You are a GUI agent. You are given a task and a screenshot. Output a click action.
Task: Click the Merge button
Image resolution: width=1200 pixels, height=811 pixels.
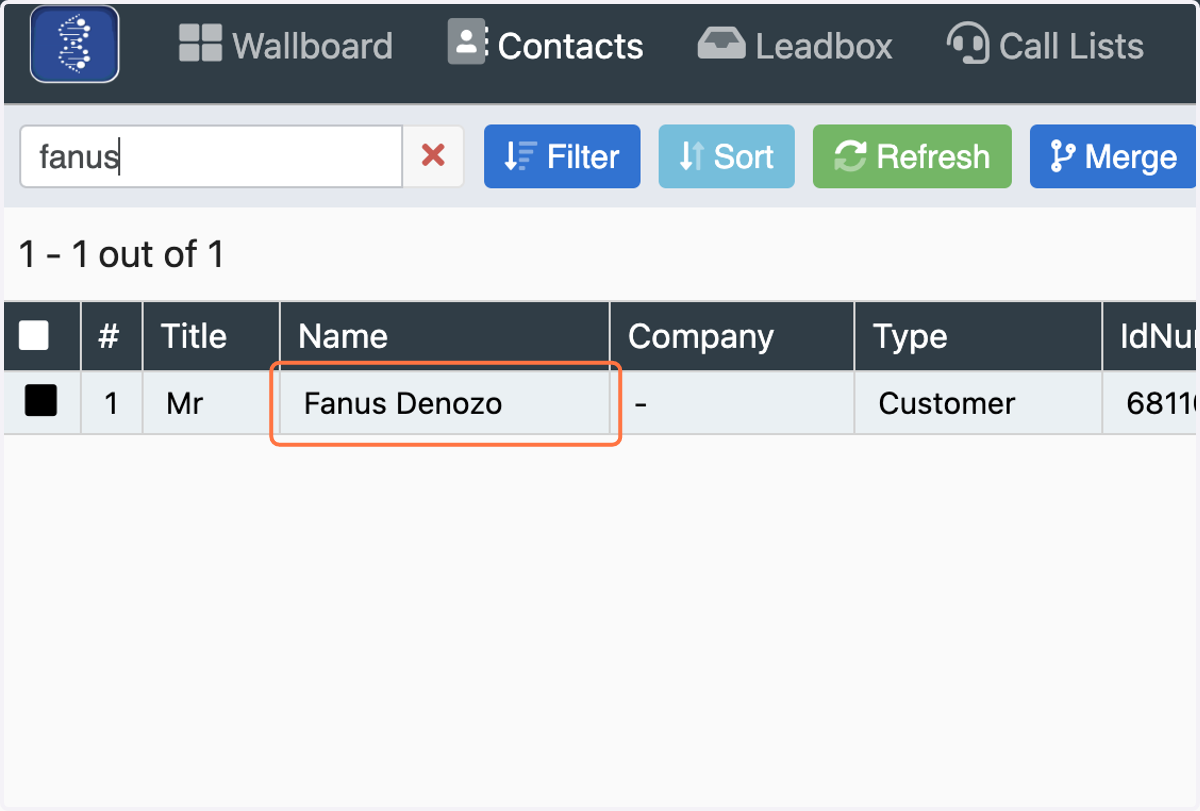point(1113,156)
